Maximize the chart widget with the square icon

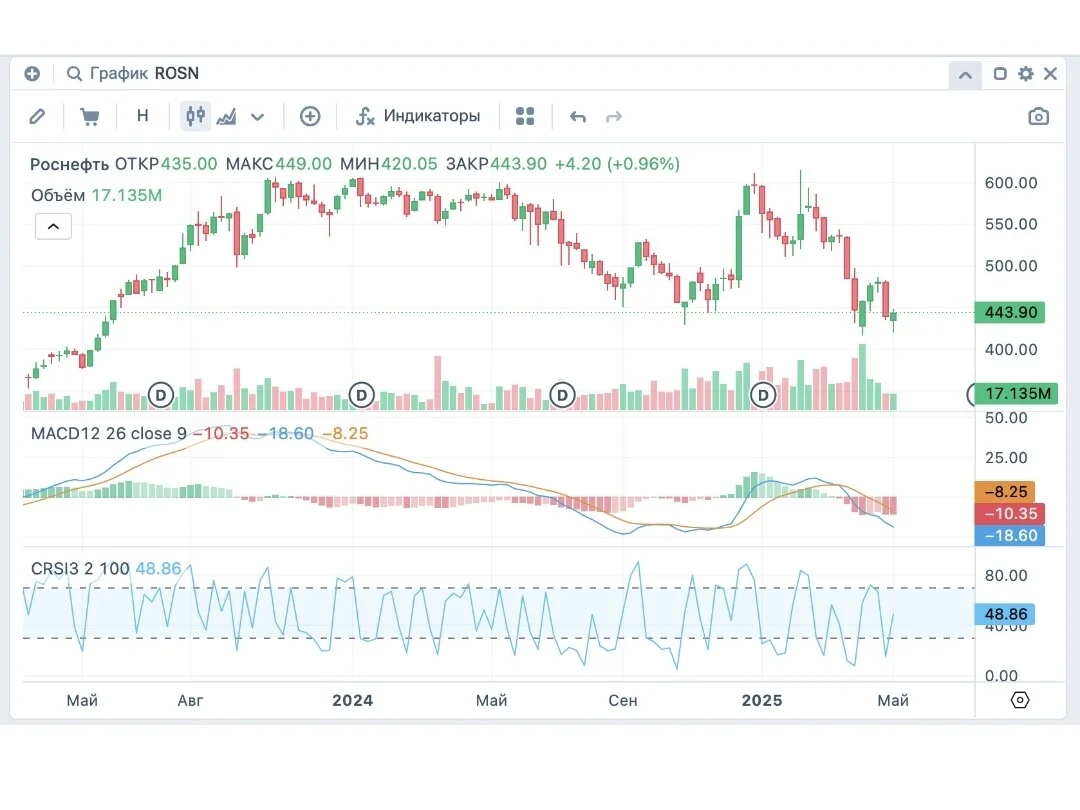point(1000,74)
